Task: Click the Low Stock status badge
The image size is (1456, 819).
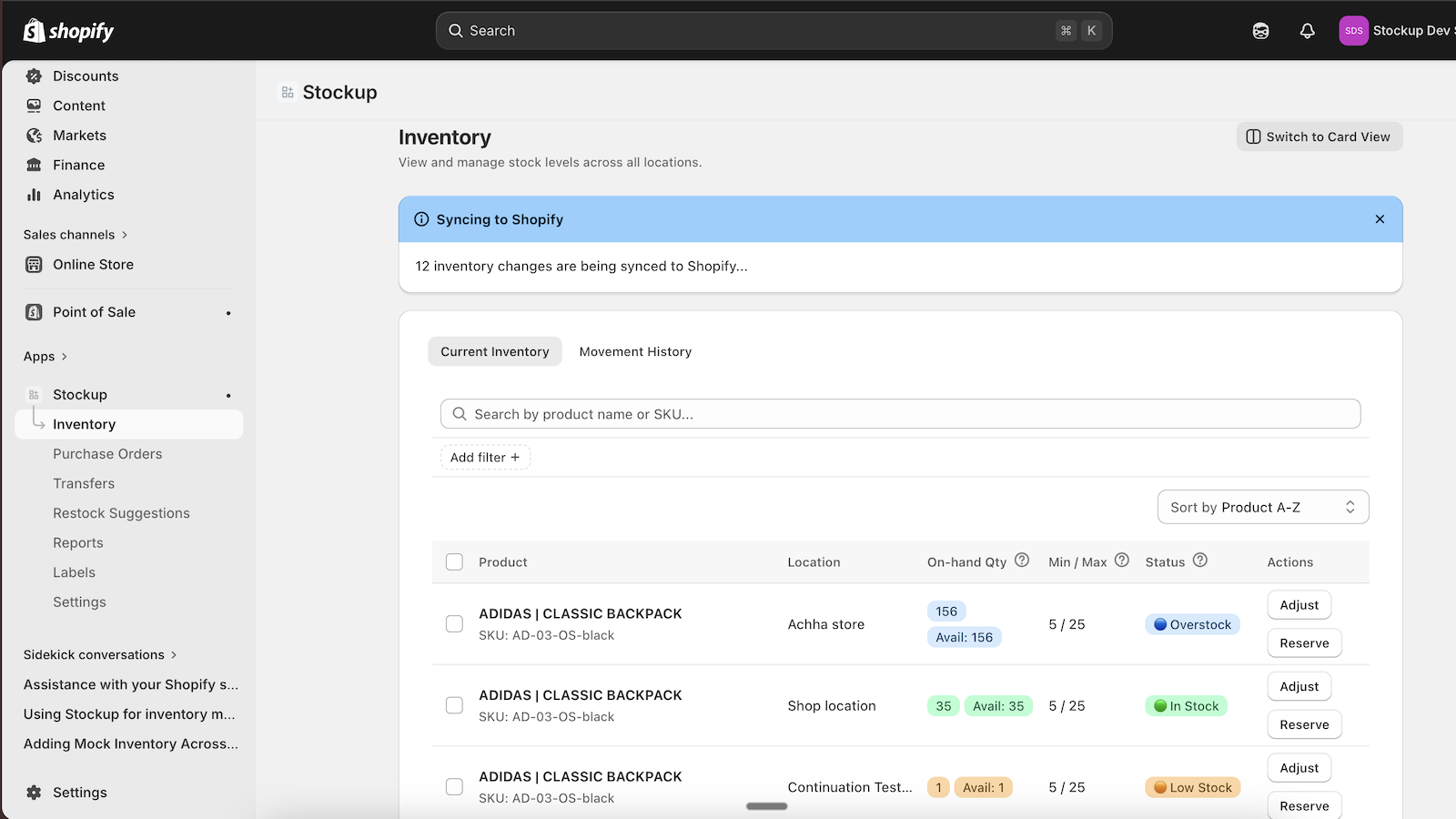Action: point(1192,787)
